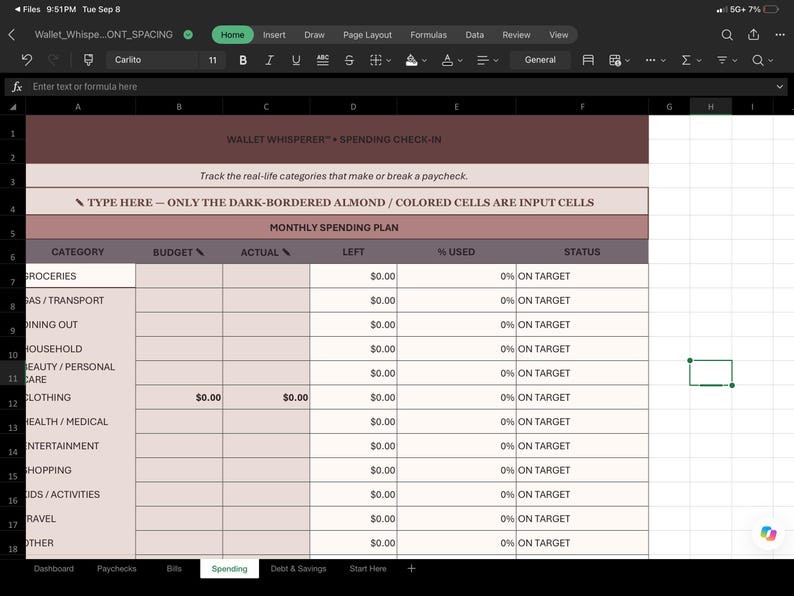Share the workbook

point(753,34)
